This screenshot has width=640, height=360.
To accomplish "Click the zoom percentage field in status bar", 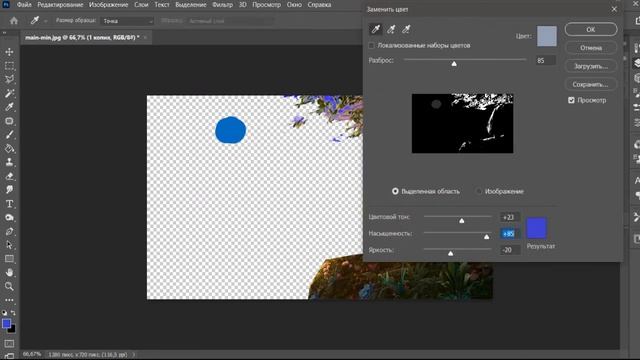I will pos(32,355).
